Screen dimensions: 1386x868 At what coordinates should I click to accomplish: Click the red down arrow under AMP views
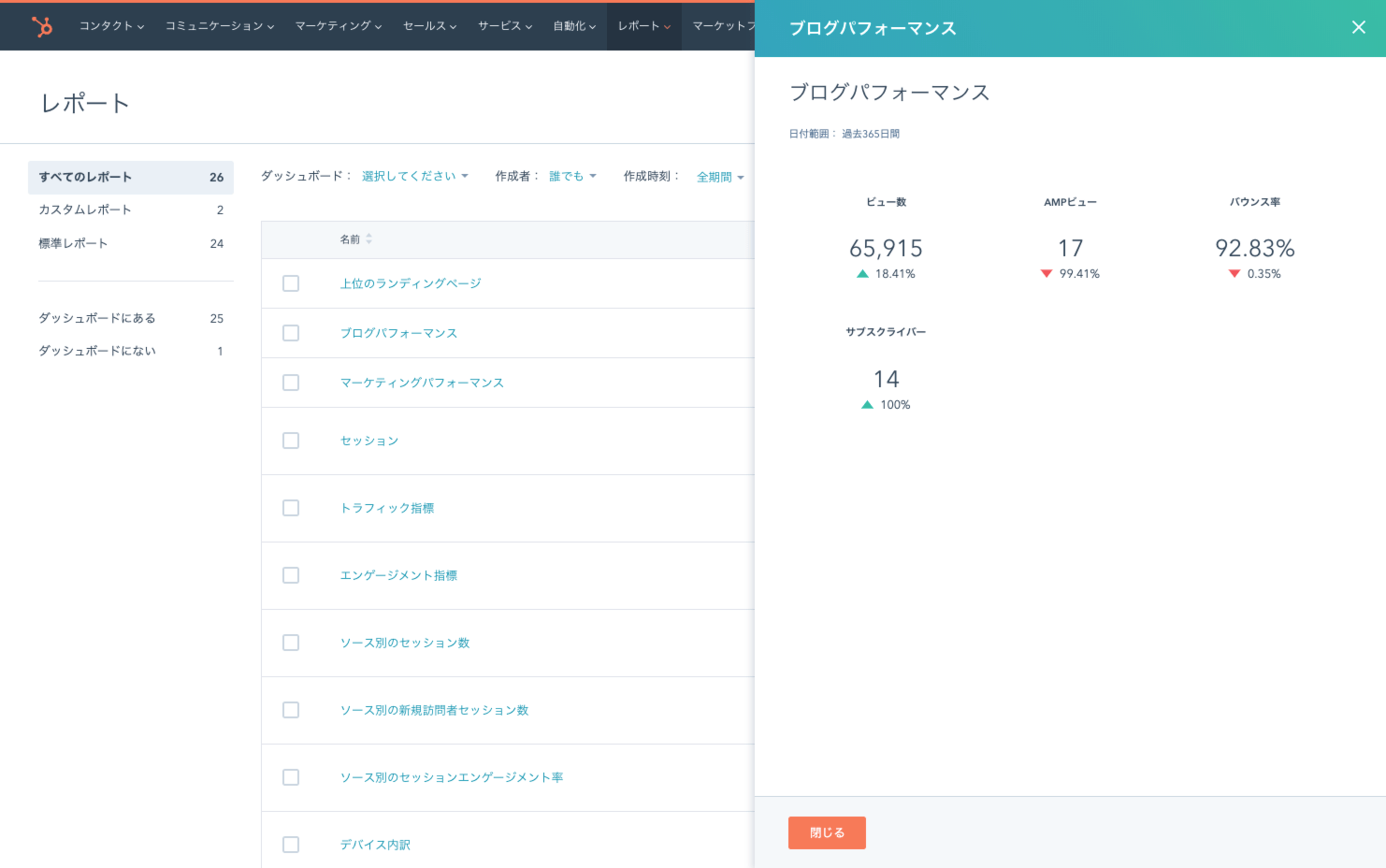click(1047, 274)
